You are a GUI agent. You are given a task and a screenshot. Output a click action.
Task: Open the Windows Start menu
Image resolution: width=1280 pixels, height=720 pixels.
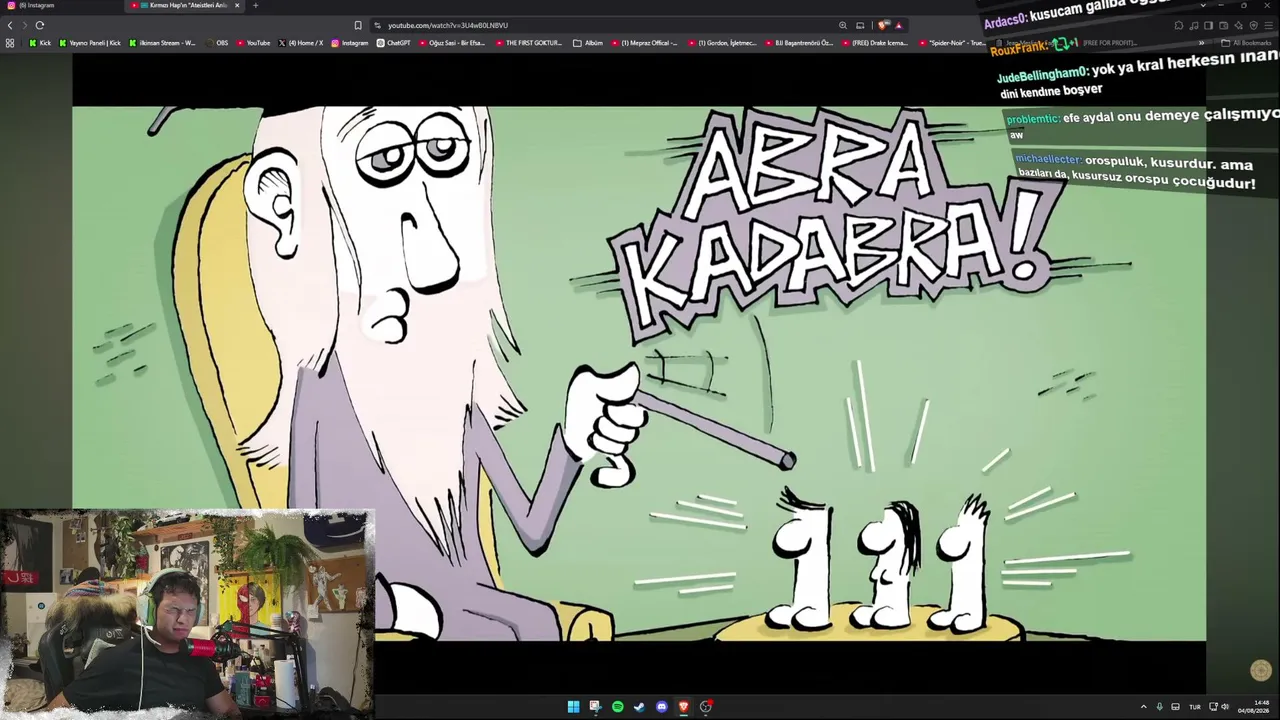pyautogui.click(x=573, y=707)
